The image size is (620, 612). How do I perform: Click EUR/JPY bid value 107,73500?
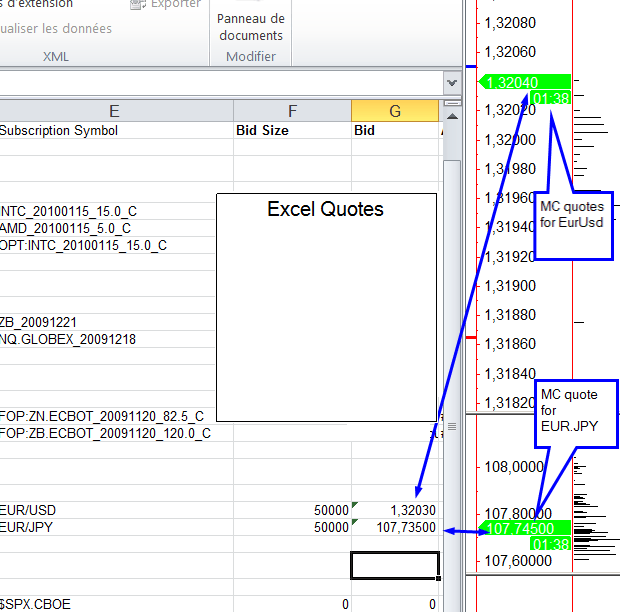click(395, 527)
